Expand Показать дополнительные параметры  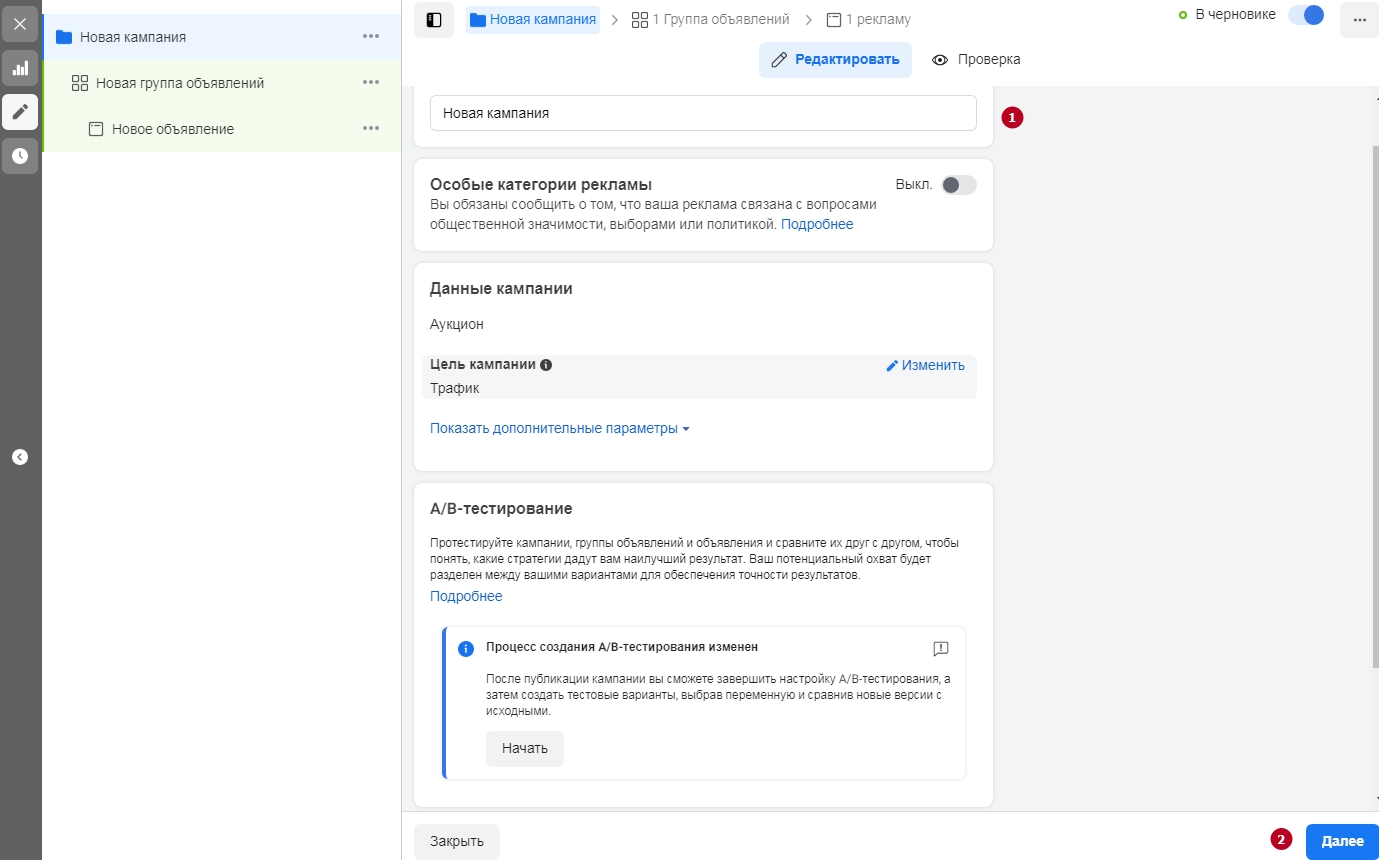pos(560,429)
